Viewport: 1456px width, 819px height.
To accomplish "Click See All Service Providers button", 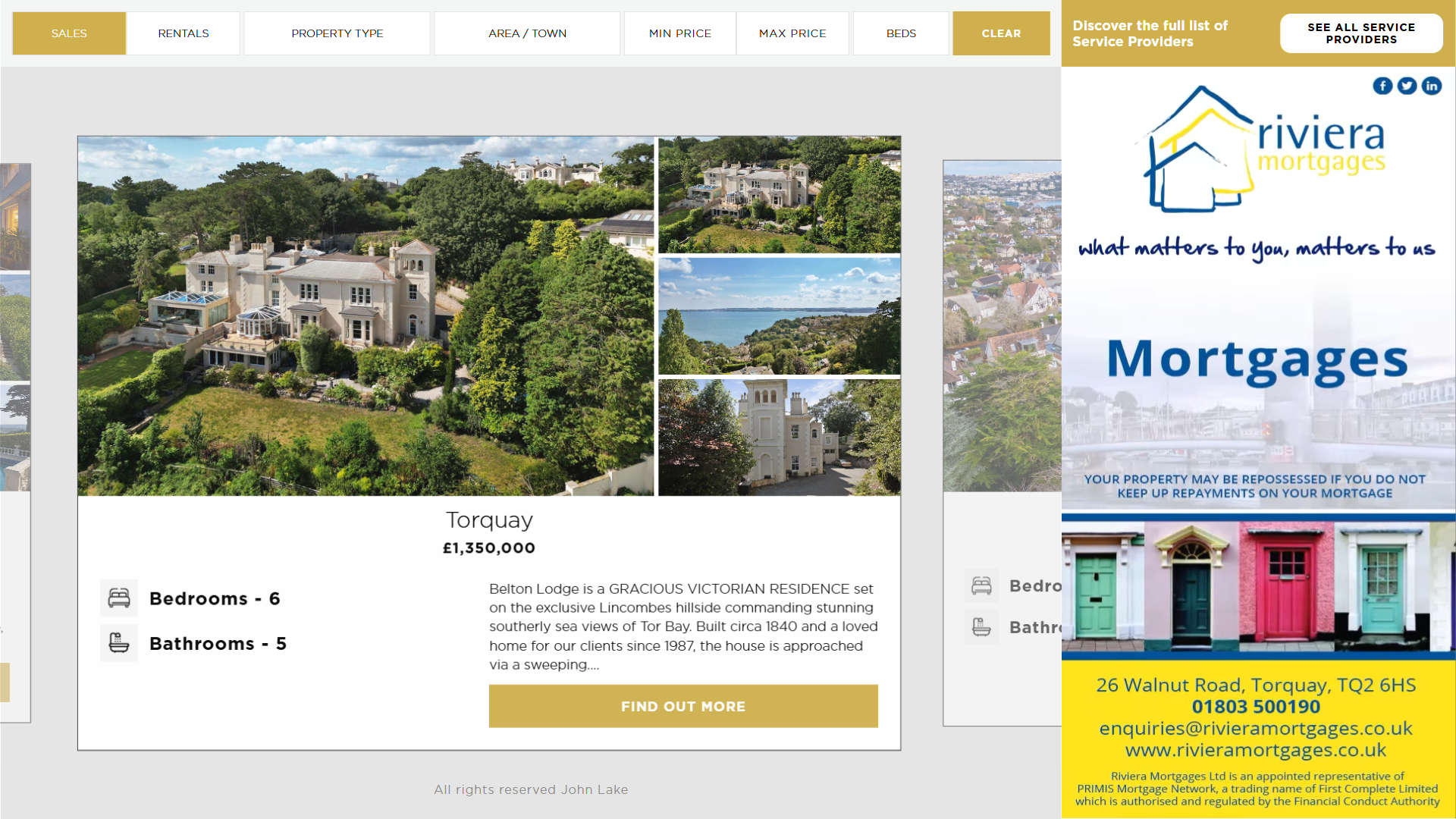I will pyautogui.click(x=1361, y=33).
